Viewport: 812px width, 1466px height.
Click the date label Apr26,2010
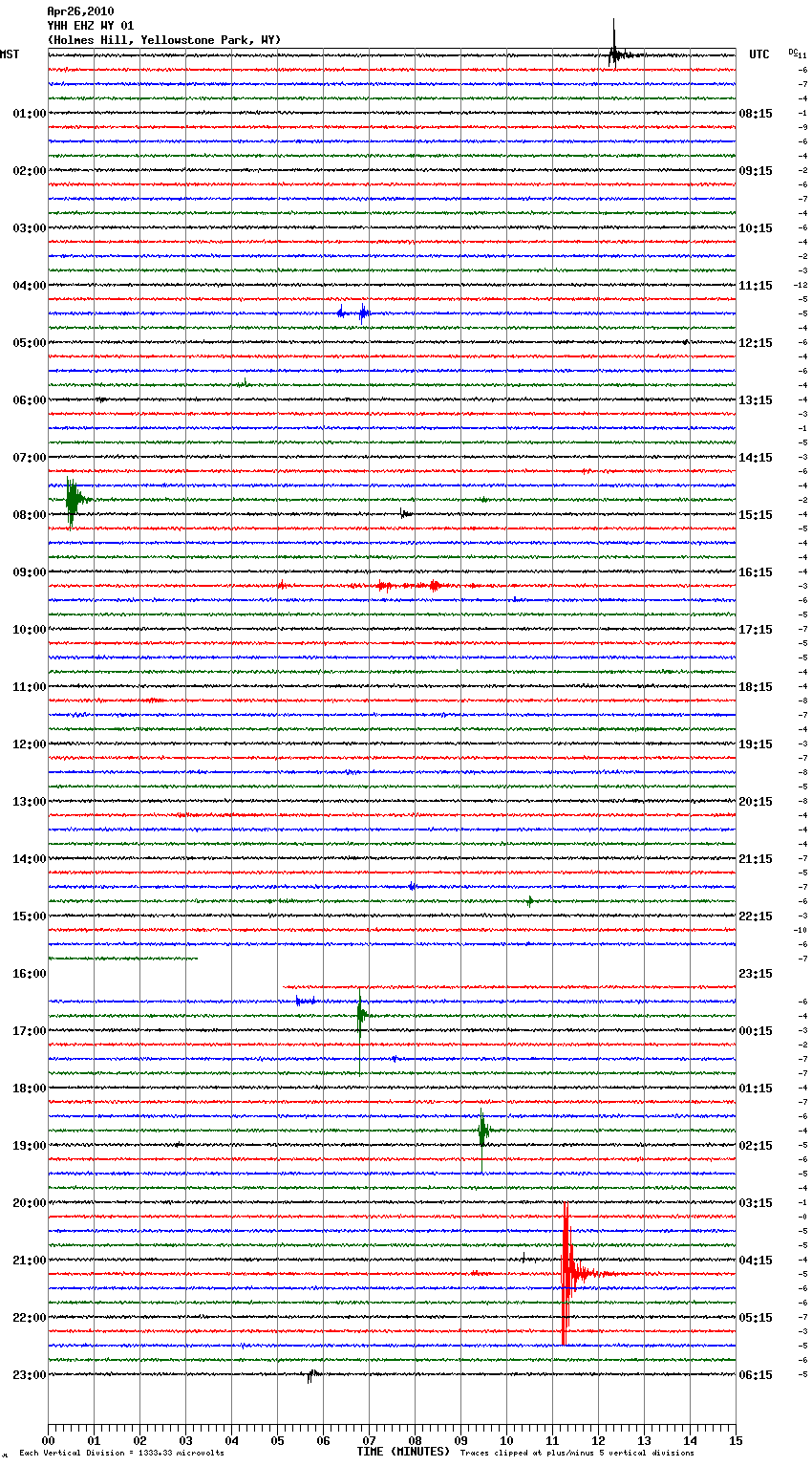tap(80, 11)
